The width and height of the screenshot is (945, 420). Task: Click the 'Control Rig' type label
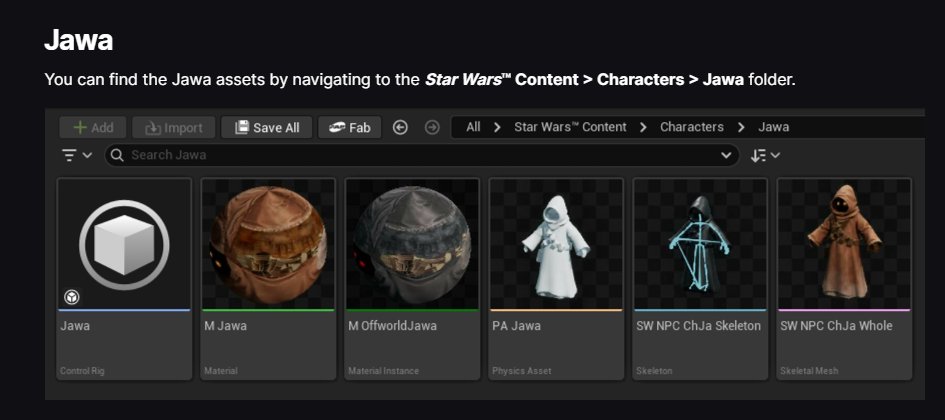[x=82, y=371]
